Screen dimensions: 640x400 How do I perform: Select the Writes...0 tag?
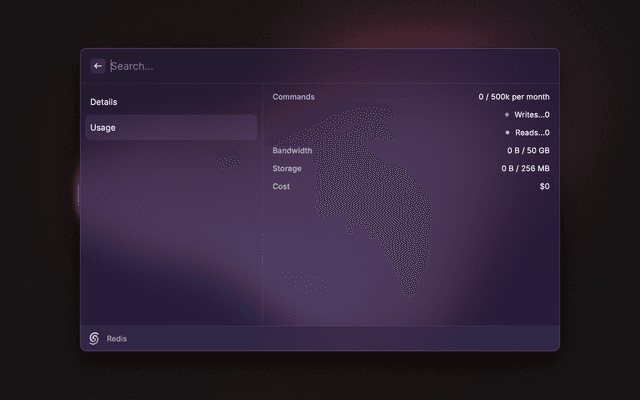click(x=532, y=115)
